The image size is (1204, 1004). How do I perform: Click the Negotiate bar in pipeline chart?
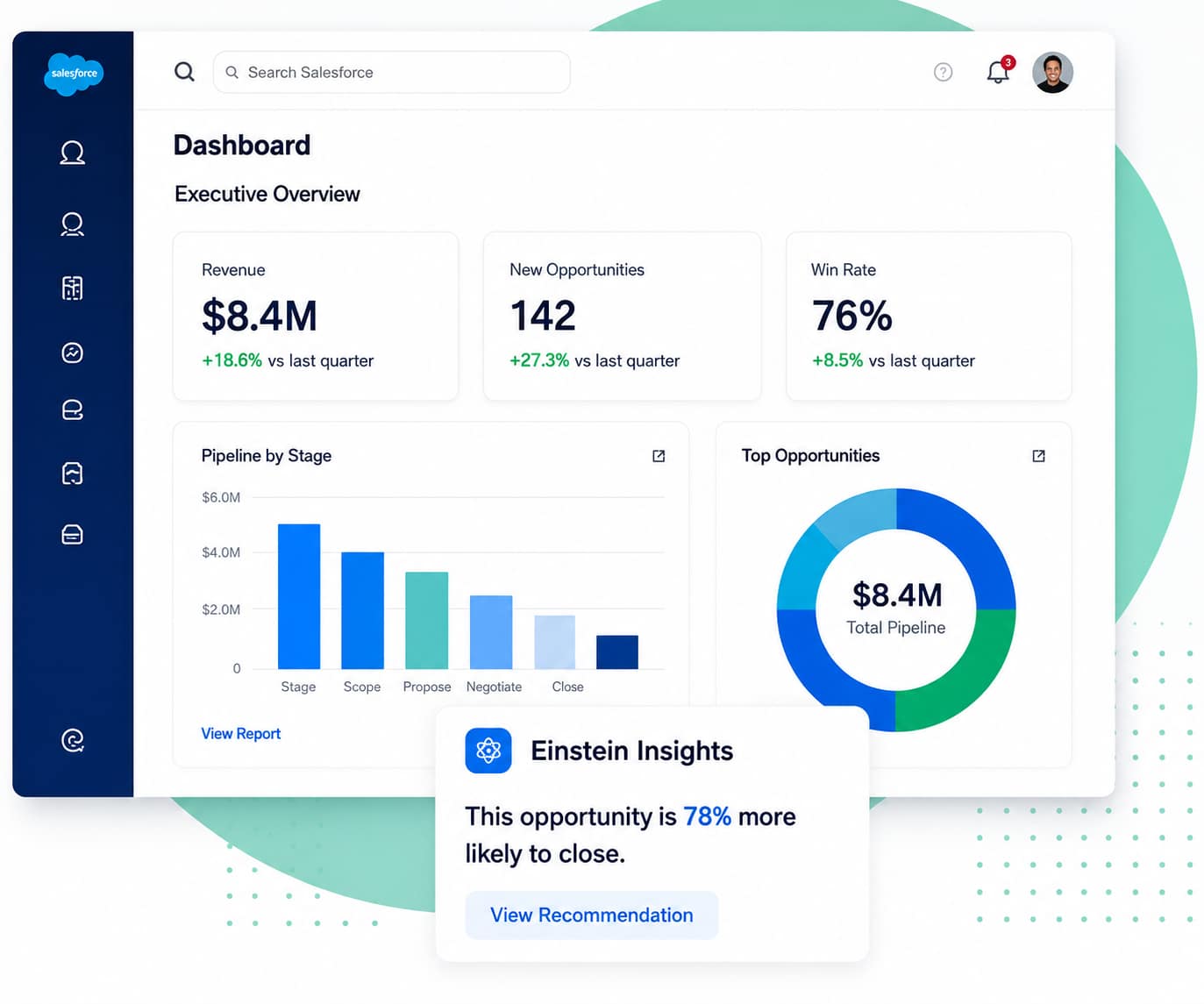(x=491, y=632)
